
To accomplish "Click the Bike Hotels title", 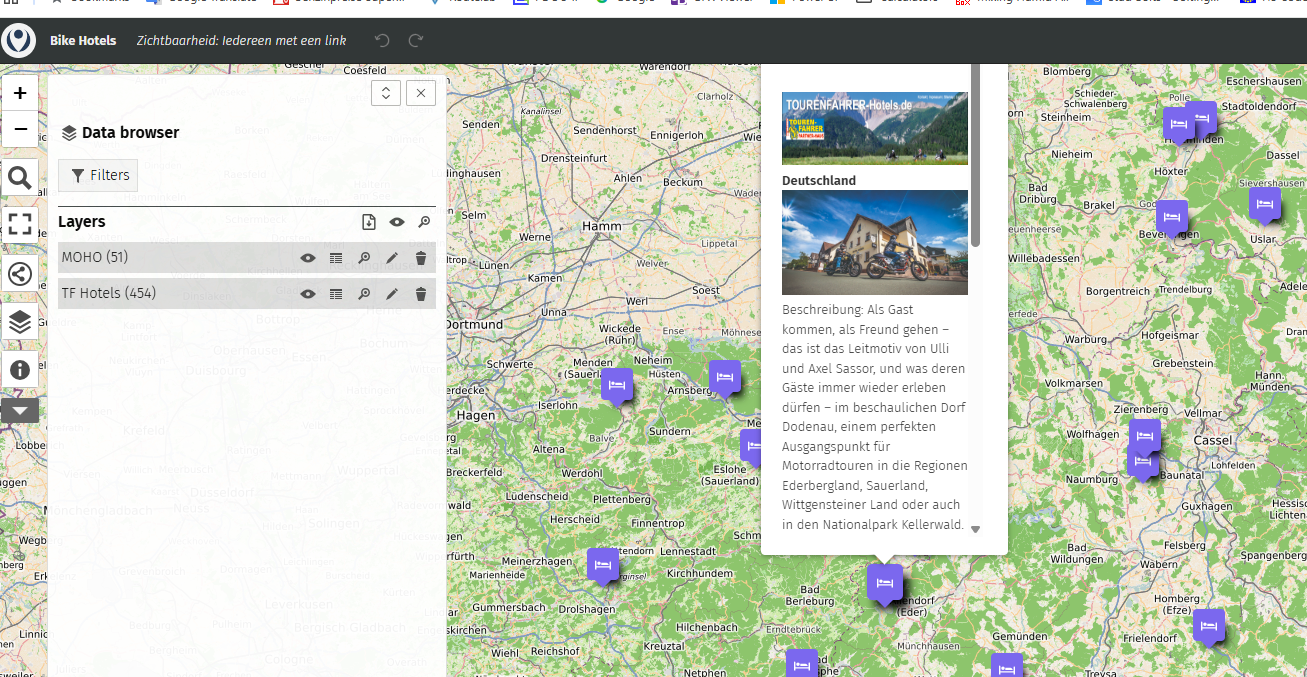I will coord(84,40).
